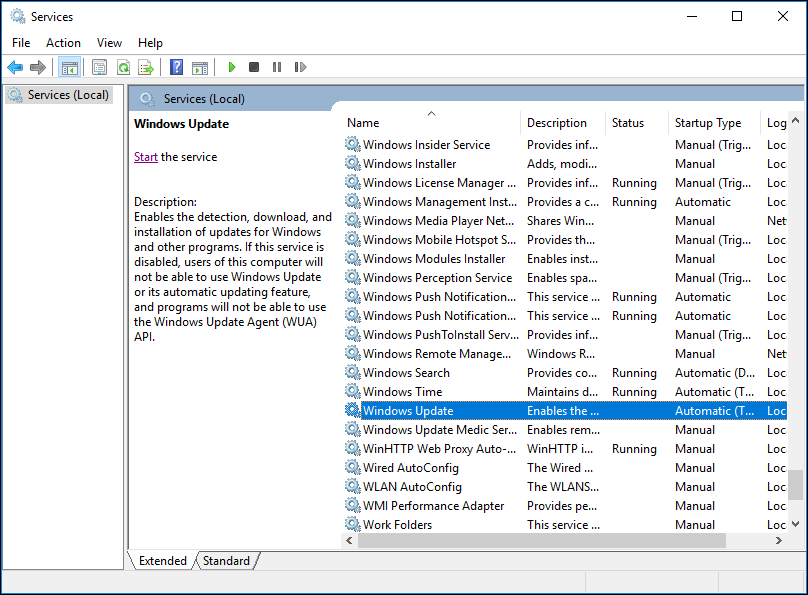The height and width of the screenshot is (595, 808).
Task: Click the gear icon of Windows Insider Service row
Action: point(352,144)
